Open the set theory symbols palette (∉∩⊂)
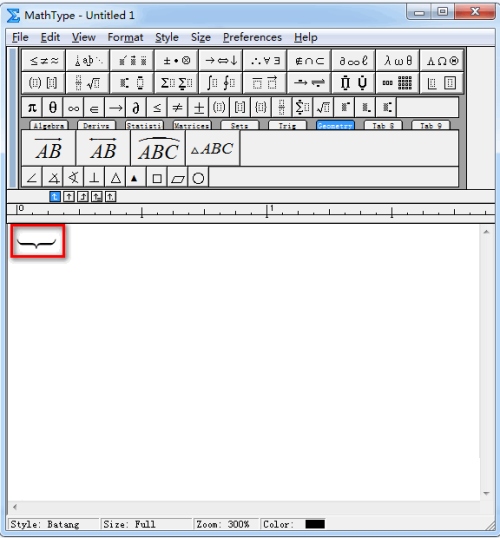The width and height of the screenshot is (500, 538). (x=309, y=61)
